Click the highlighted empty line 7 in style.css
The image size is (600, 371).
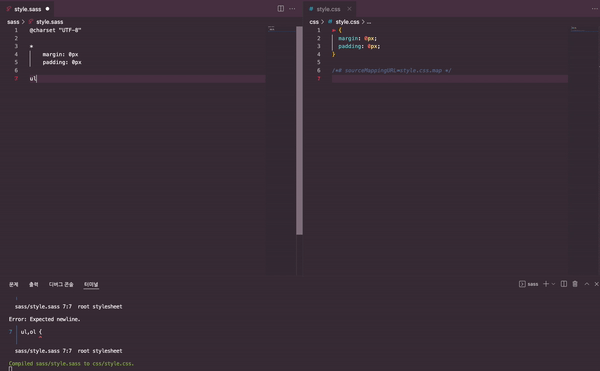[x=450, y=78]
